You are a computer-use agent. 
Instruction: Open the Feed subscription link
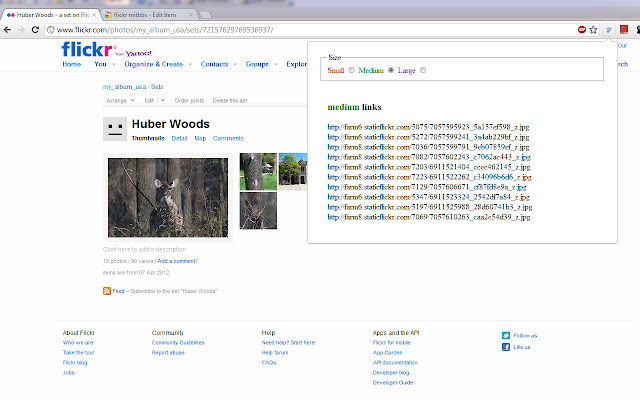tap(118, 291)
